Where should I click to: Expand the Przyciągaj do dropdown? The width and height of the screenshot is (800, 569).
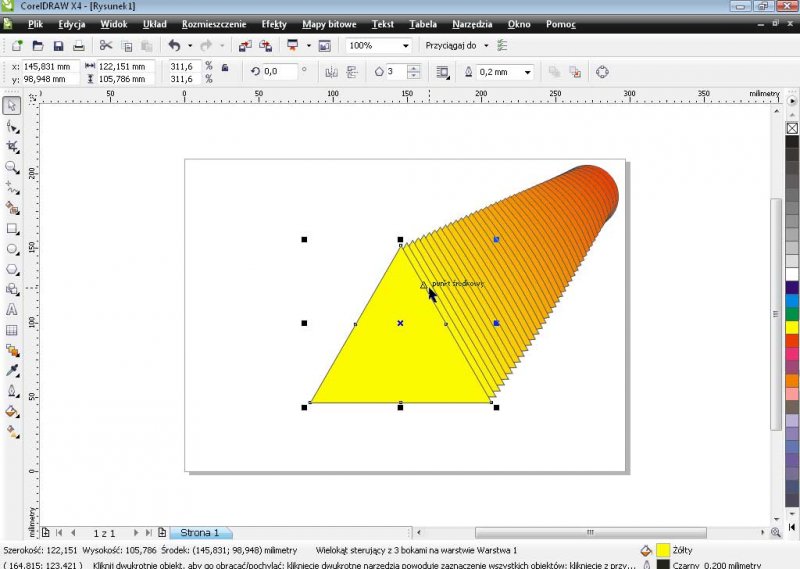(486, 46)
